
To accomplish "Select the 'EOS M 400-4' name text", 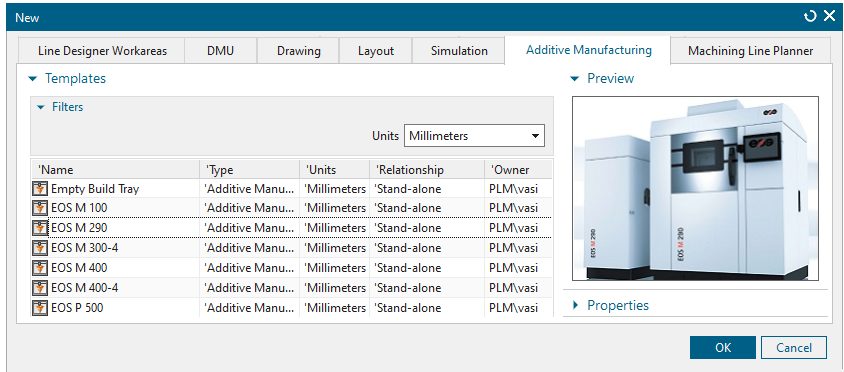I will pyautogui.click(x=85, y=287).
